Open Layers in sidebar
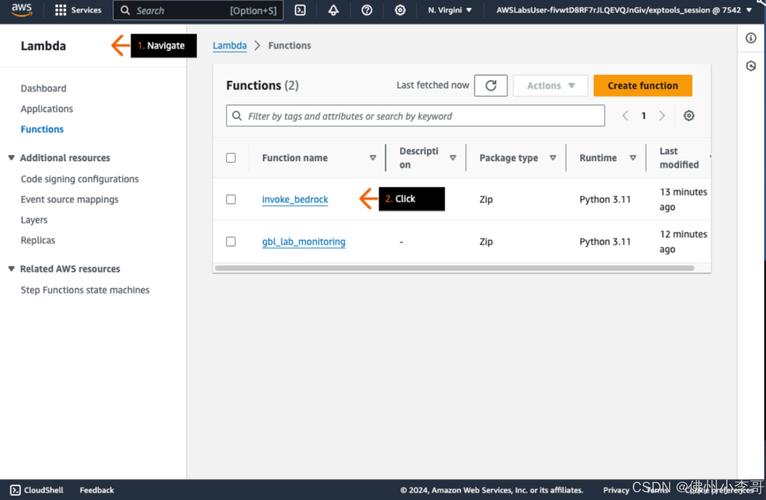 pos(34,220)
